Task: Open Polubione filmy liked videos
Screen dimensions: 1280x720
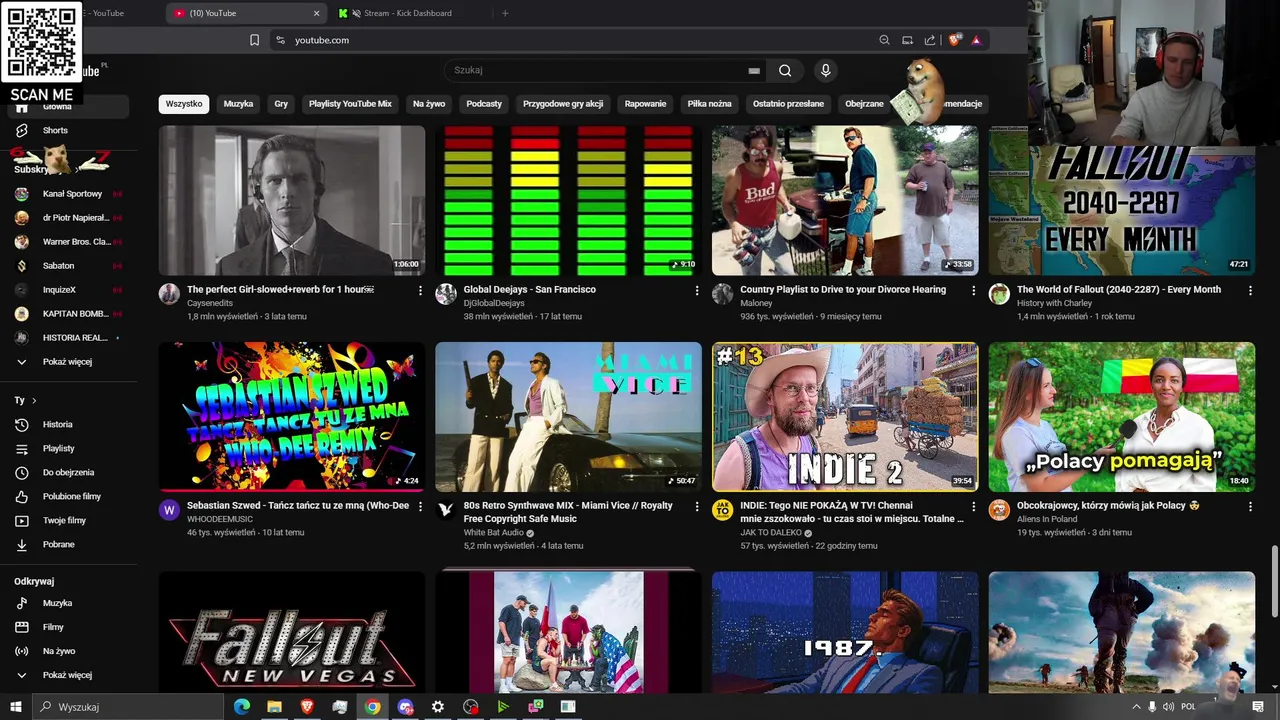Action: [70, 496]
